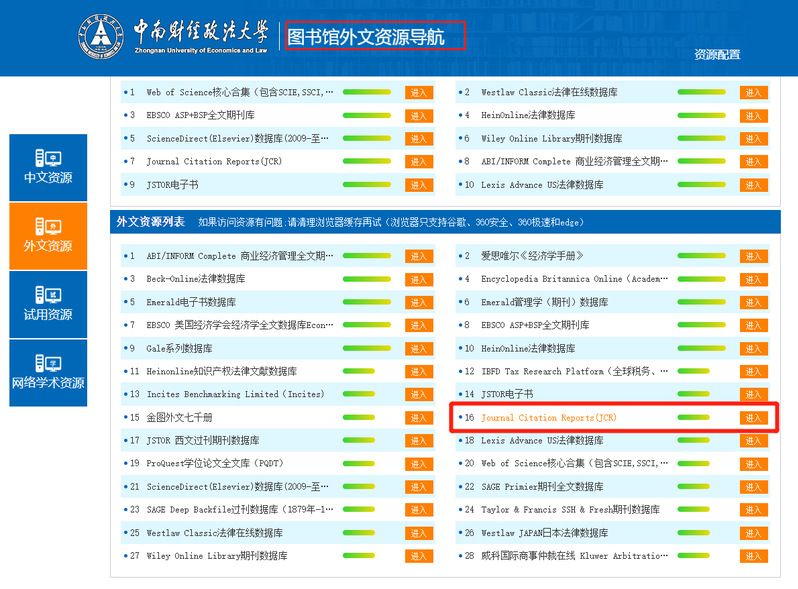The width and height of the screenshot is (798, 589).
Task: Click 进入 for SAGE Primier期刊全文数据库
Action: (x=753, y=487)
